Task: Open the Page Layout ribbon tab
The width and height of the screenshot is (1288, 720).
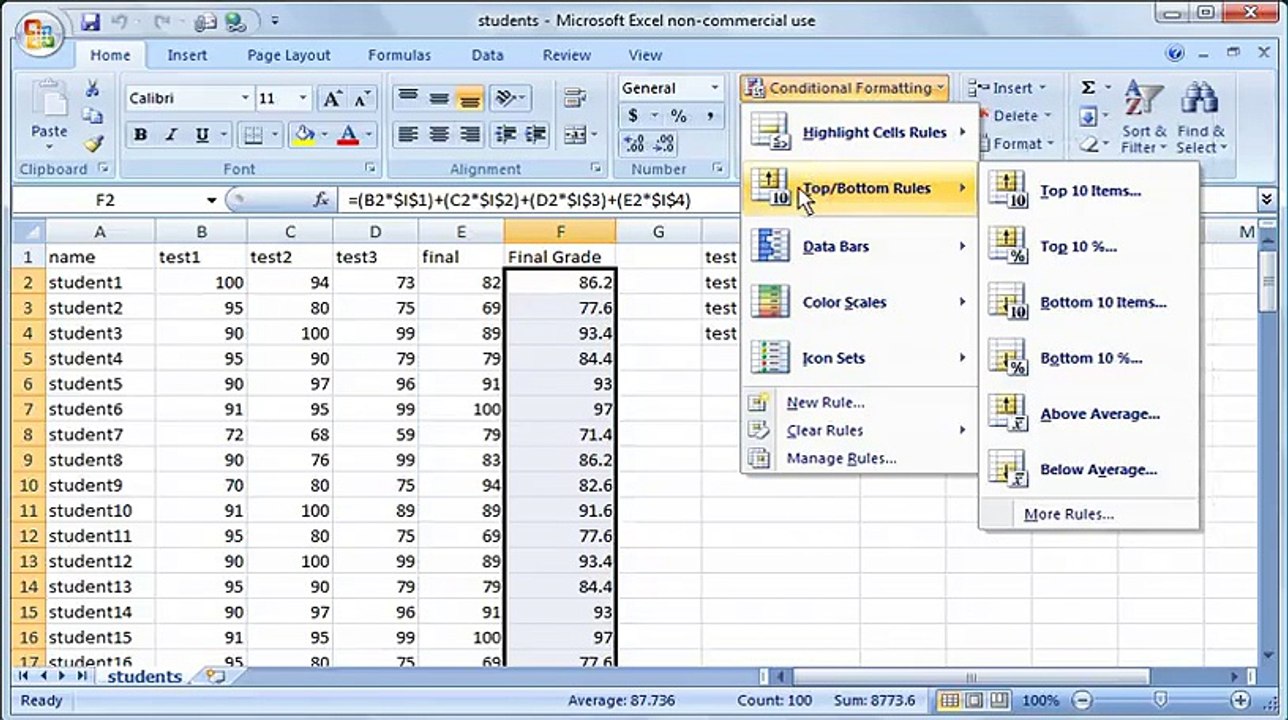Action: tap(289, 55)
